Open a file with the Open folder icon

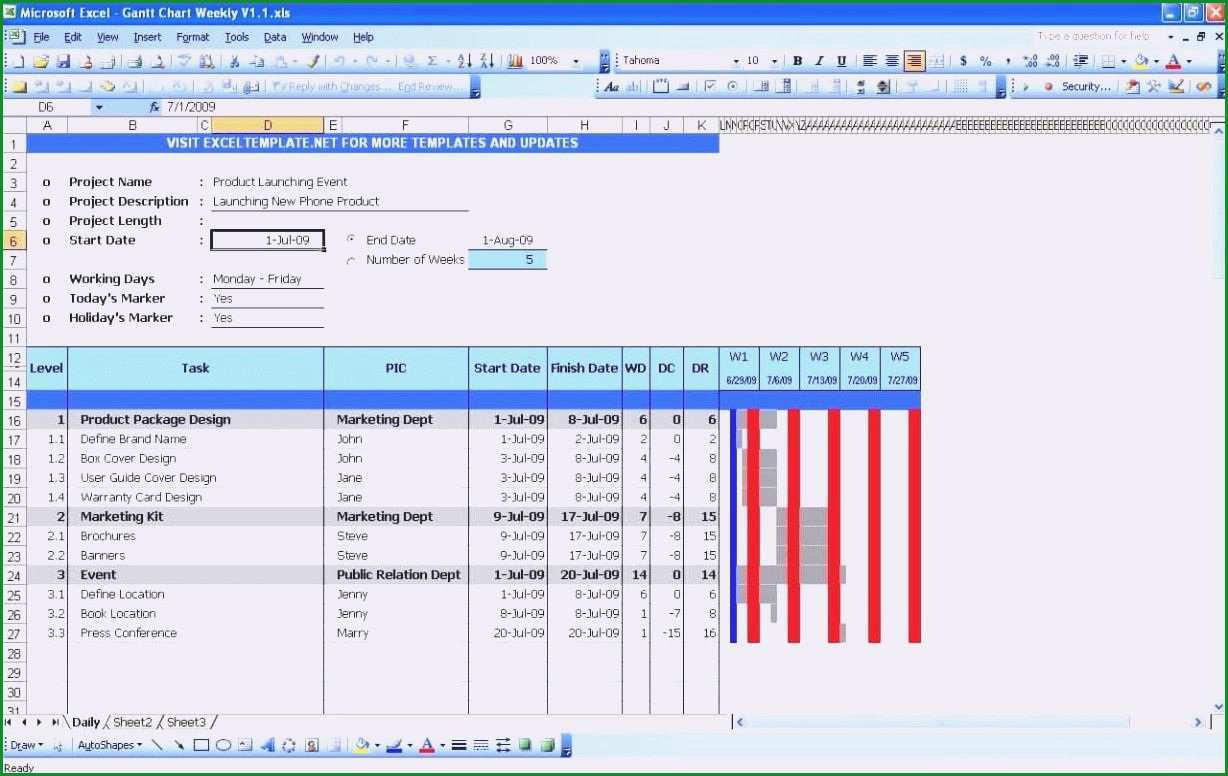pos(41,61)
